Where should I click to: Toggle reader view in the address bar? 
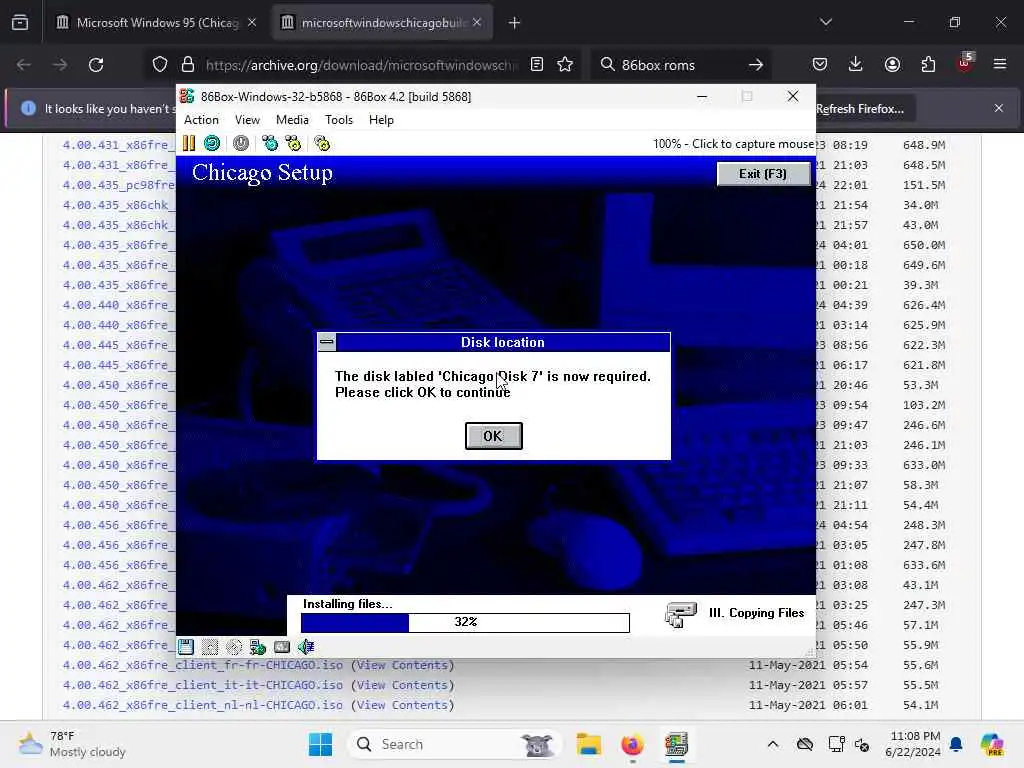coord(537,65)
